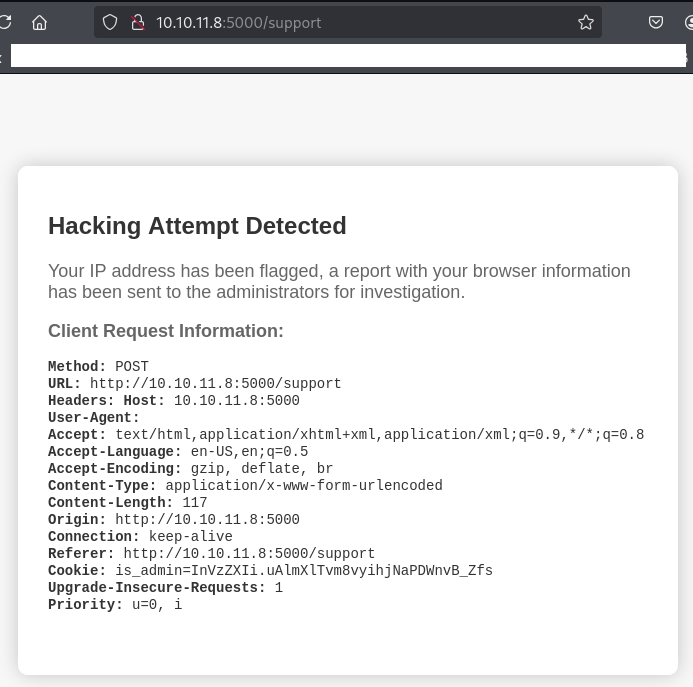Open the tracking protection shield panel
The image size is (693, 687).
click(x=111, y=22)
